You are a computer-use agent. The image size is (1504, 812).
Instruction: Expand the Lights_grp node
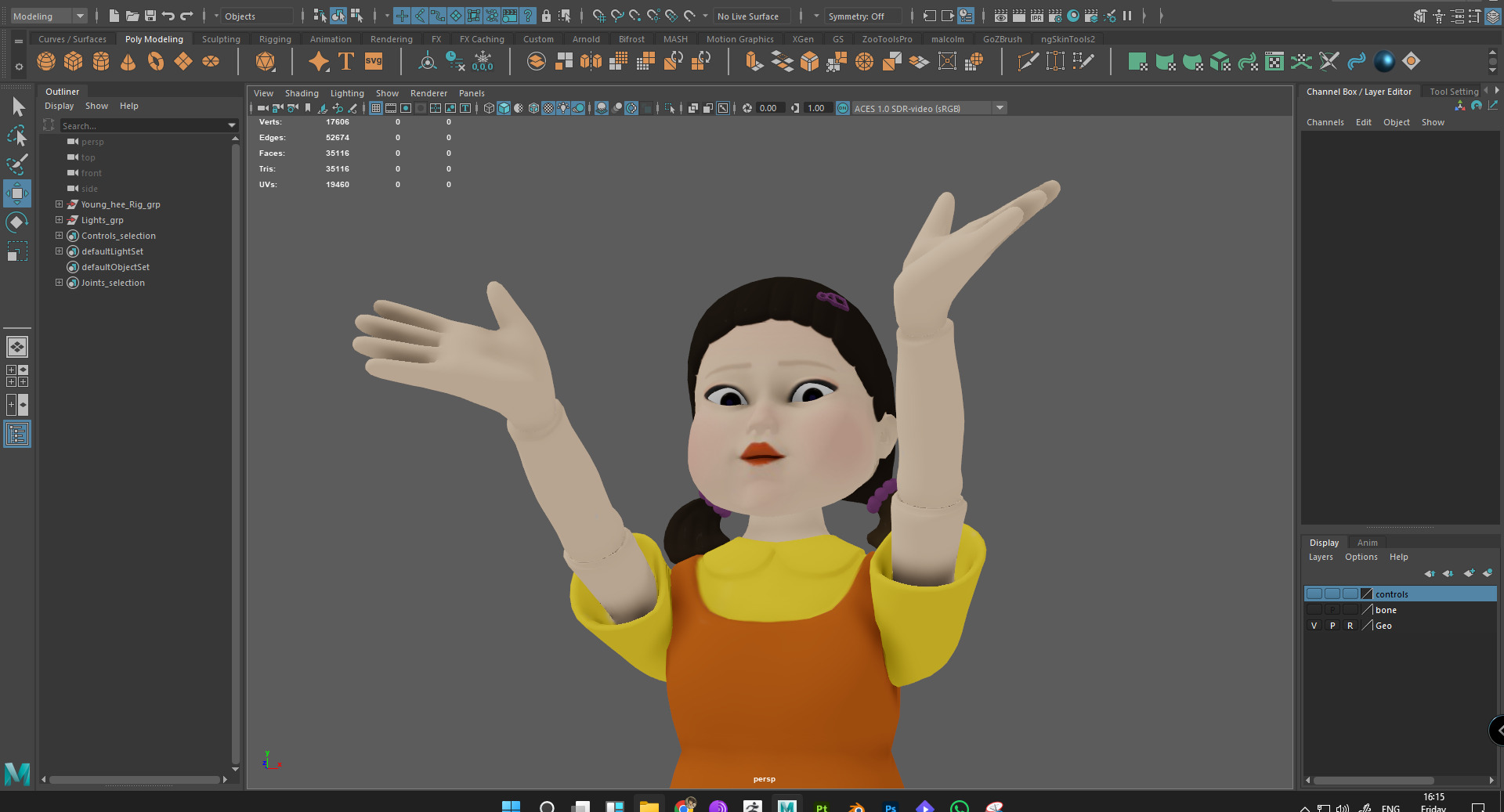[x=59, y=220]
